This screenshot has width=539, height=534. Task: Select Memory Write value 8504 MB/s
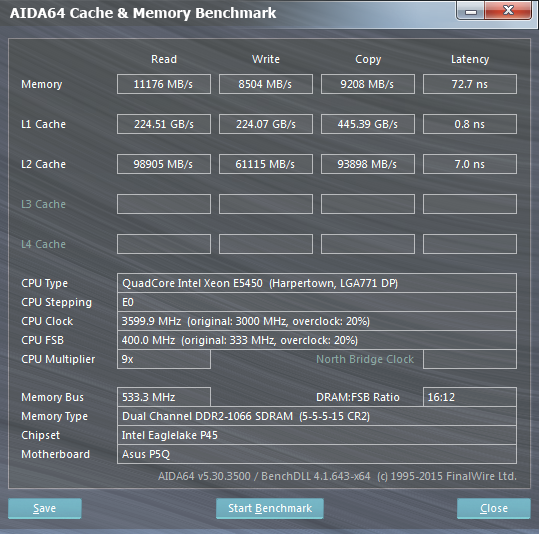click(266, 84)
